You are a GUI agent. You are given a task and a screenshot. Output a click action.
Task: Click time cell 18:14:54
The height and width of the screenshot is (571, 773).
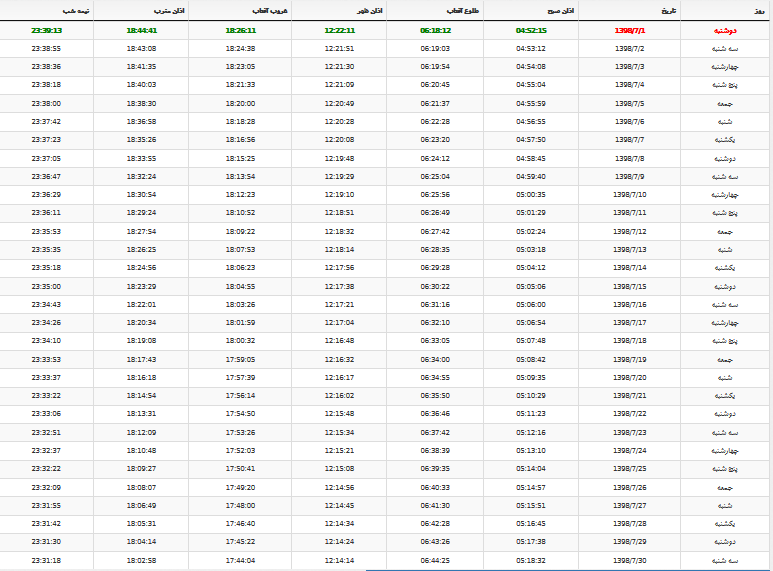click(x=141, y=395)
